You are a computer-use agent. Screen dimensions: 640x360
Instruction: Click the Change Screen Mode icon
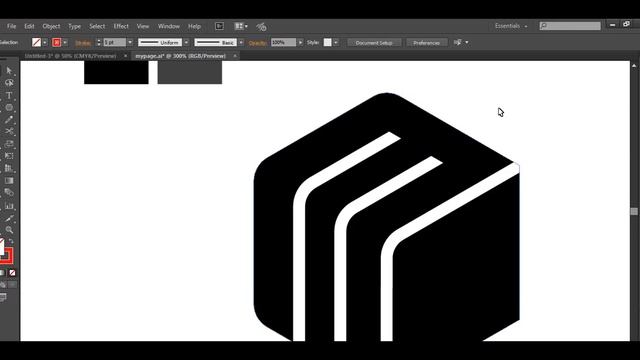tap(3, 298)
